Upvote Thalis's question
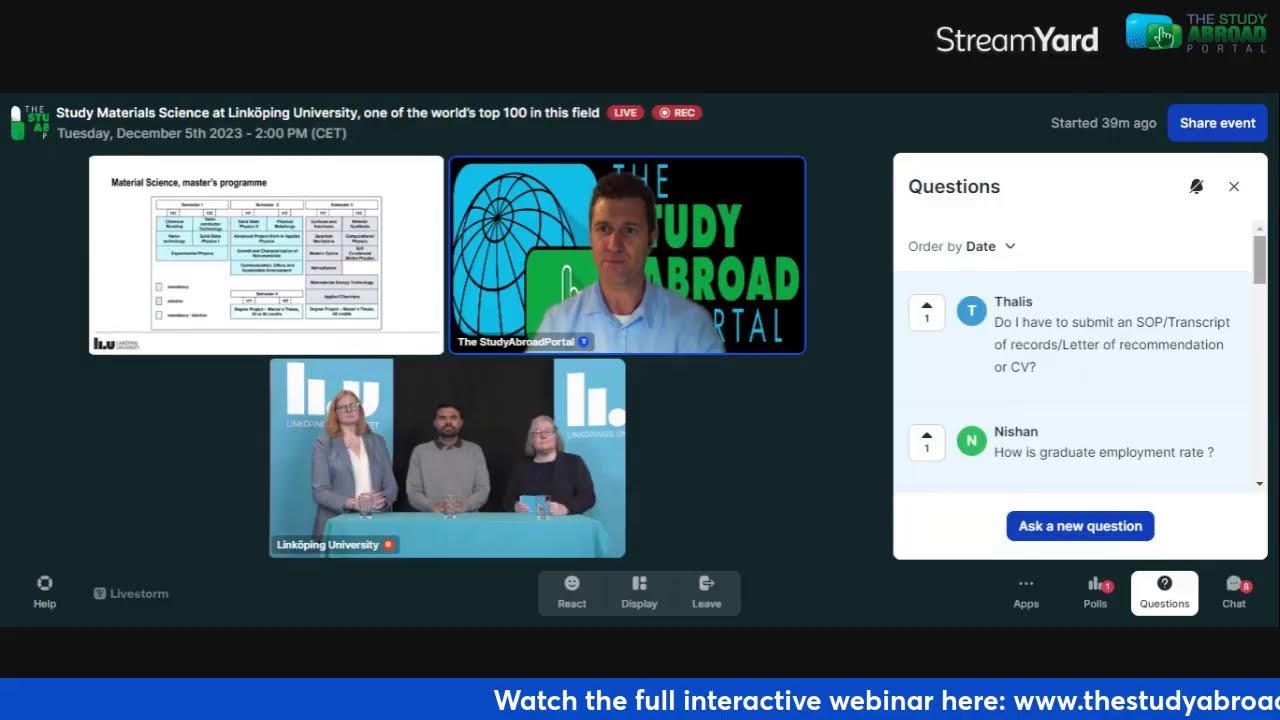The image size is (1280, 720). coord(927,312)
